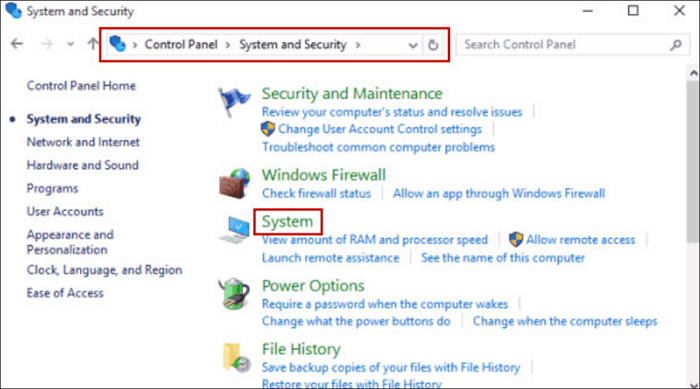The width and height of the screenshot is (700, 389).
Task: Go up one level with the up arrow
Action: pos(92,44)
